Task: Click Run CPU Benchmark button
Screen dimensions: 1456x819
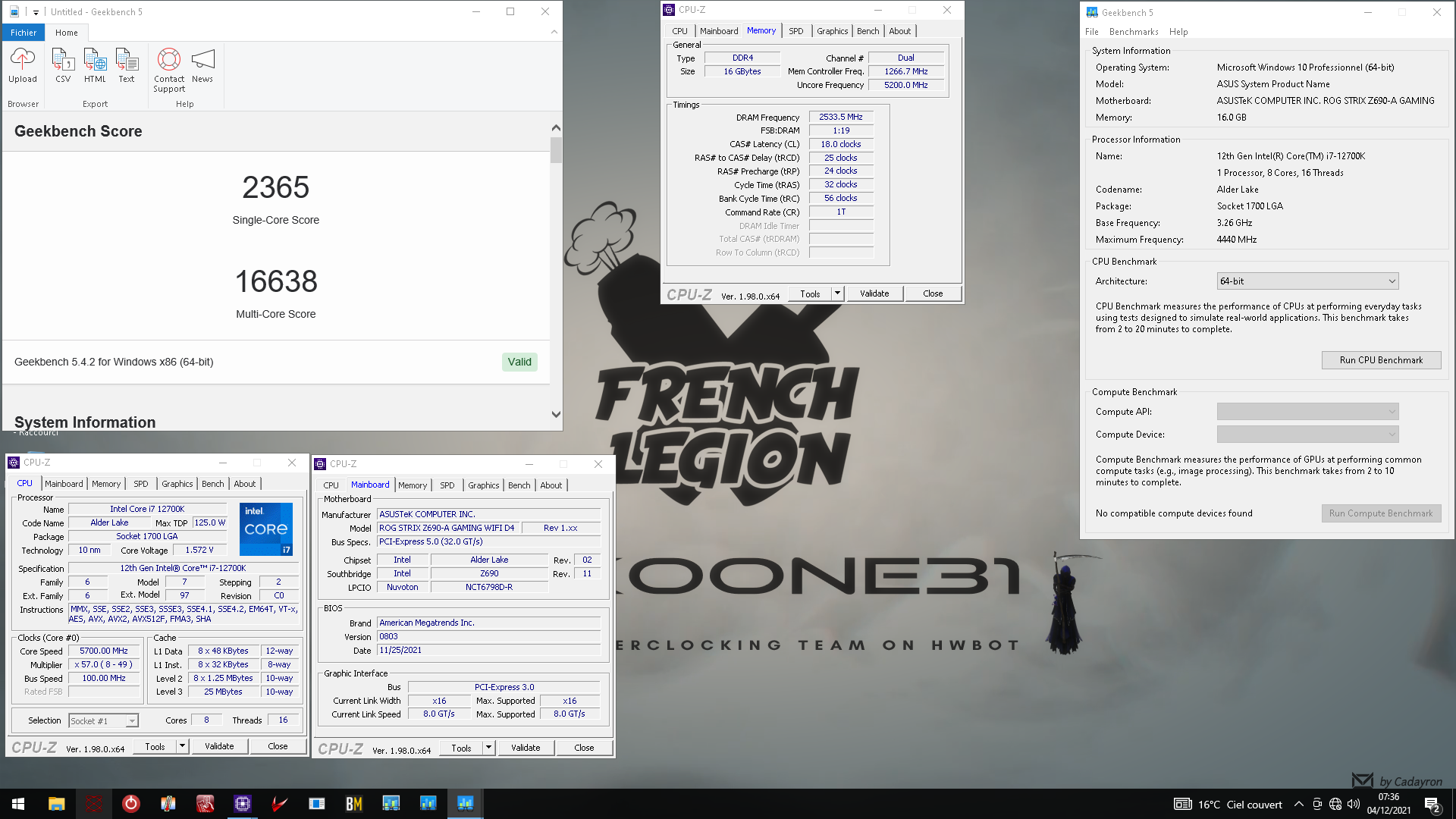Action: (x=1381, y=360)
